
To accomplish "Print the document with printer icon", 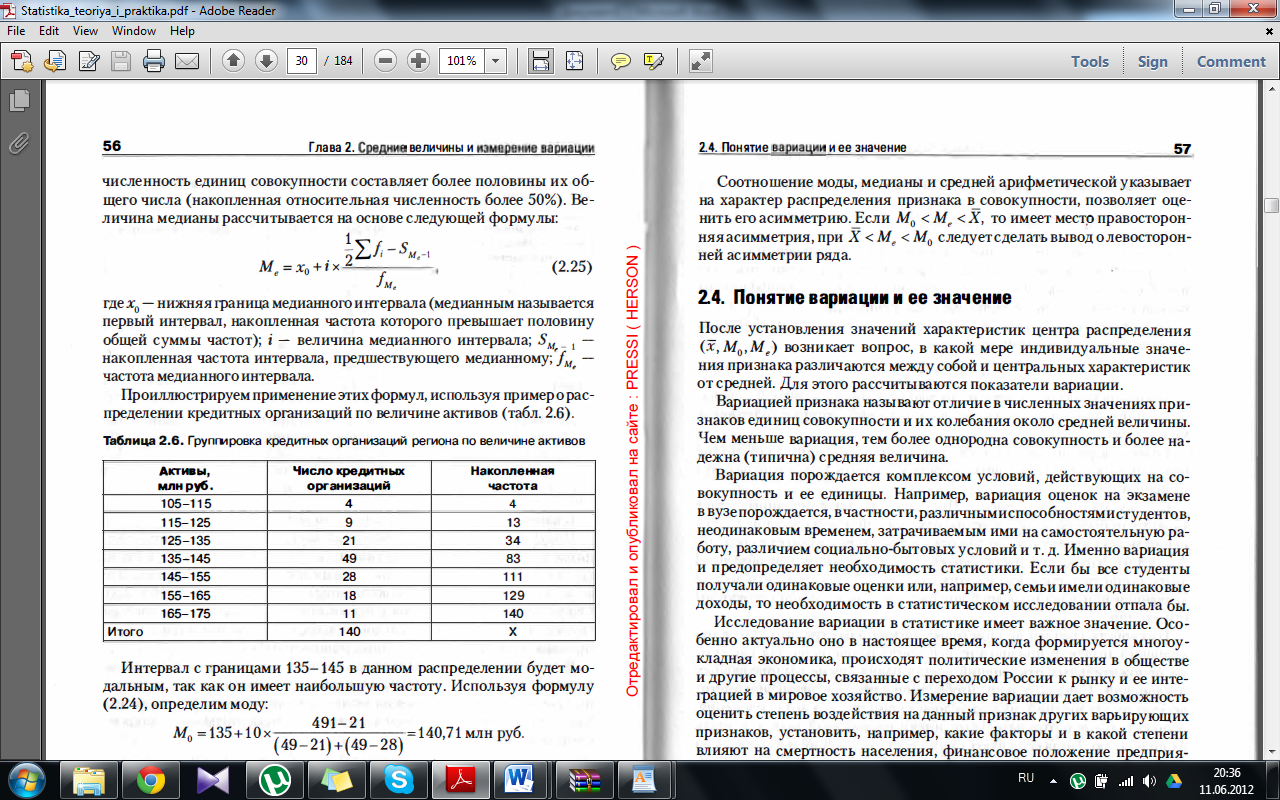I will pos(154,61).
